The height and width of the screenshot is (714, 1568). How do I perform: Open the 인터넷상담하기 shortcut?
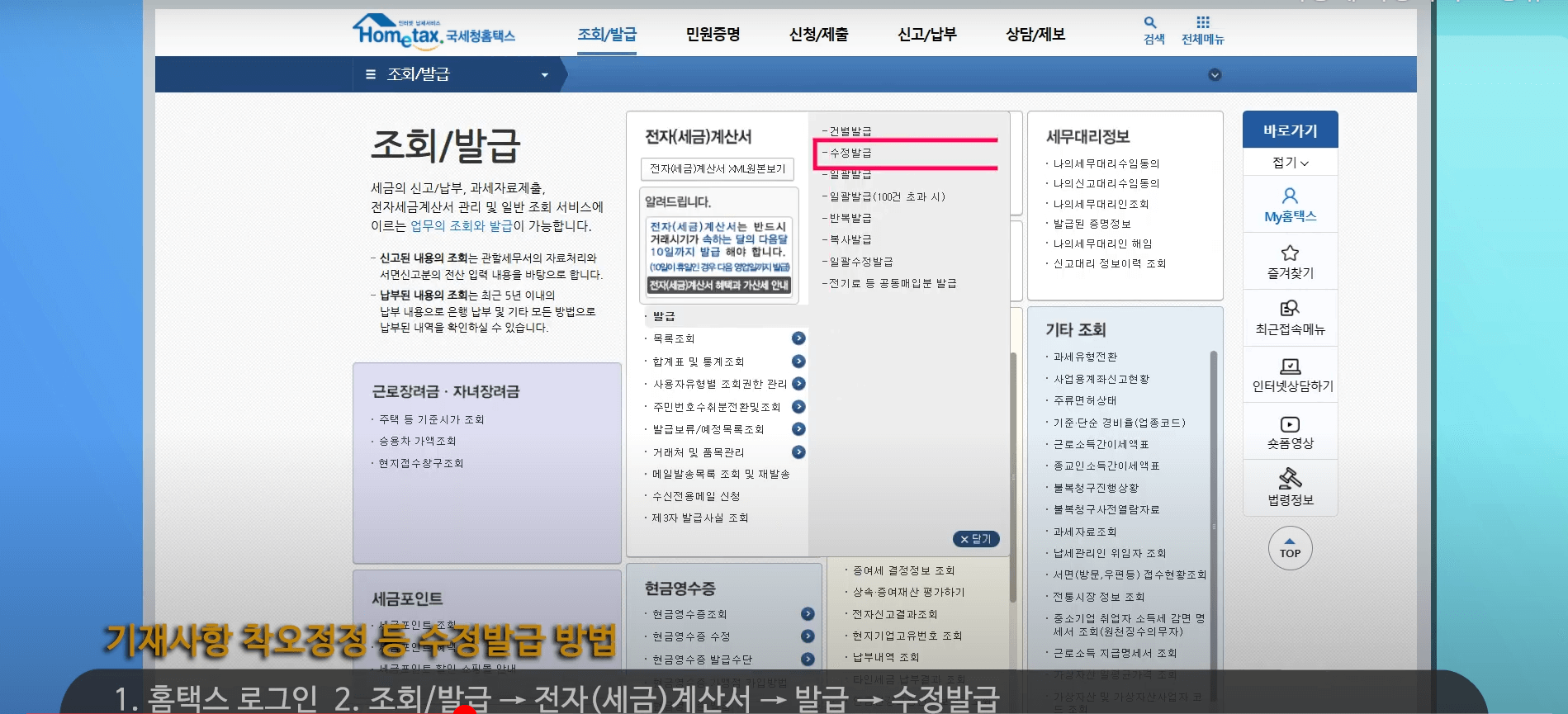click(1290, 375)
